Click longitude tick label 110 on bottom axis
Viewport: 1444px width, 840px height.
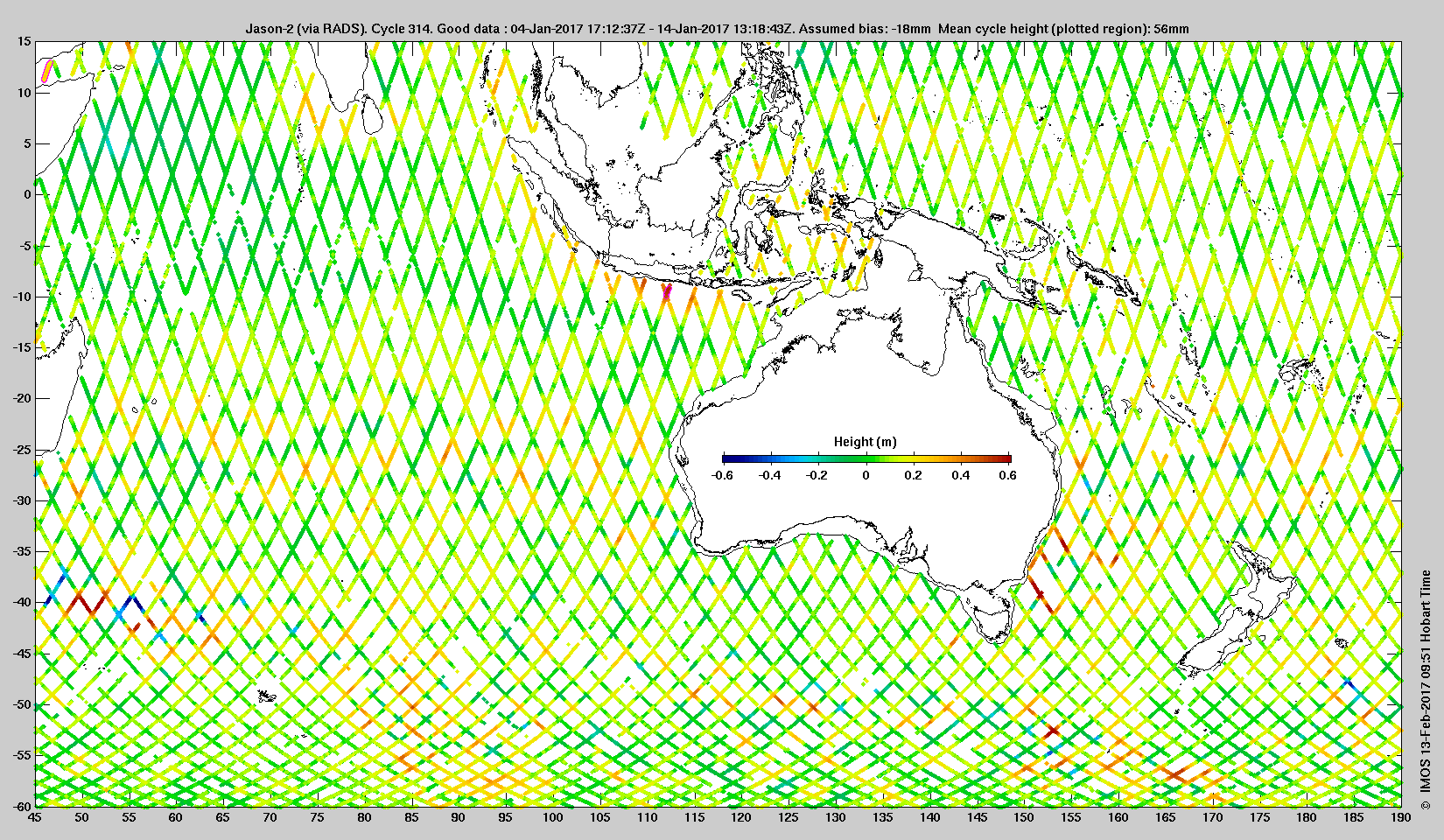pos(648,817)
